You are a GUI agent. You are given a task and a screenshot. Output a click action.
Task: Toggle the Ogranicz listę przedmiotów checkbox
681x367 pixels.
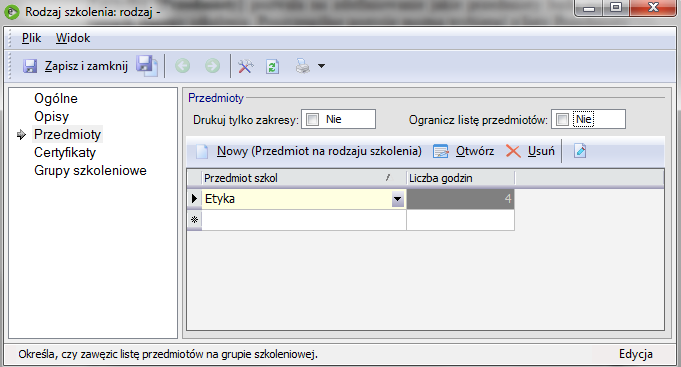point(562,119)
